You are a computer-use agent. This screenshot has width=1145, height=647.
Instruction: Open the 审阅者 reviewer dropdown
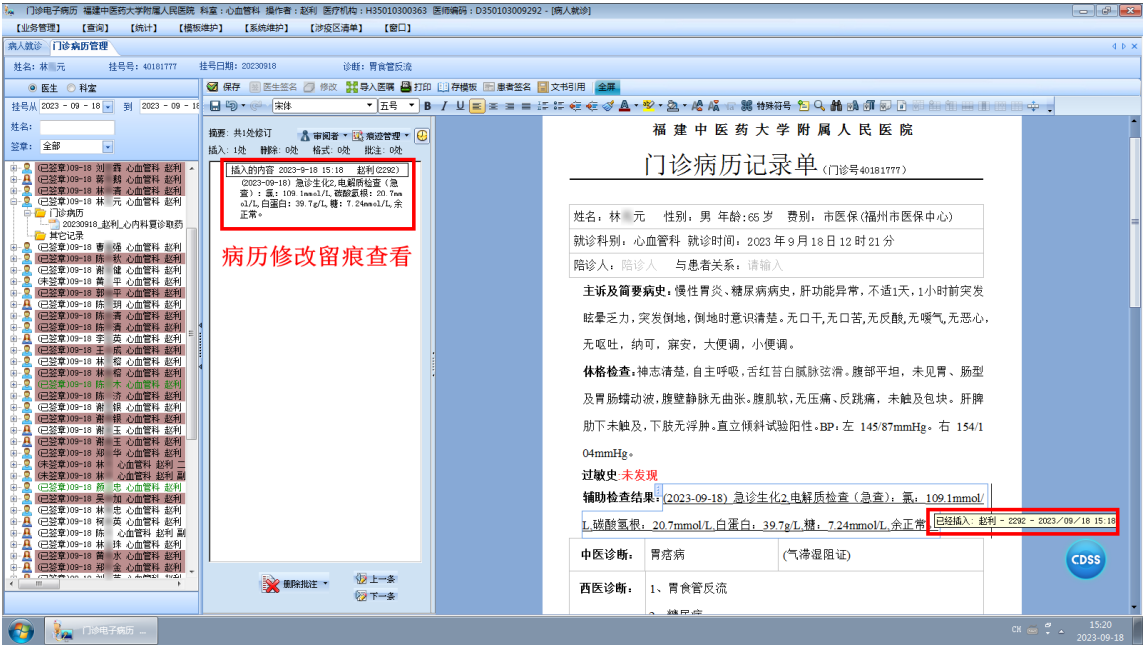(x=324, y=136)
